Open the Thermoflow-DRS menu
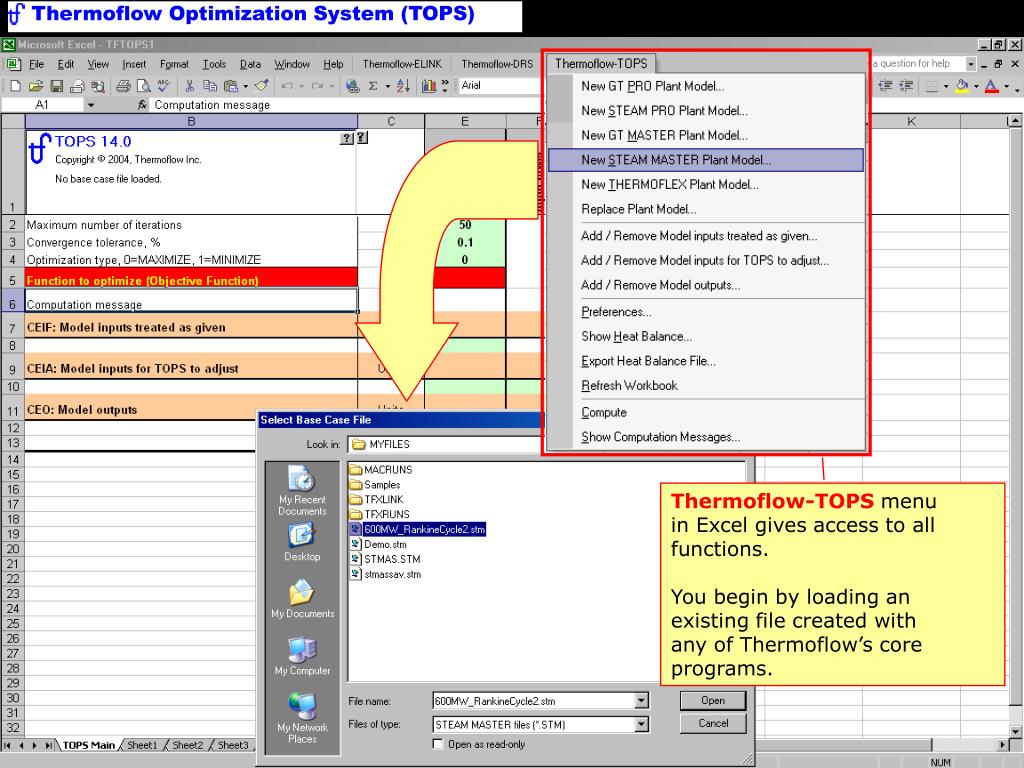This screenshot has width=1024, height=768. point(497,64)
